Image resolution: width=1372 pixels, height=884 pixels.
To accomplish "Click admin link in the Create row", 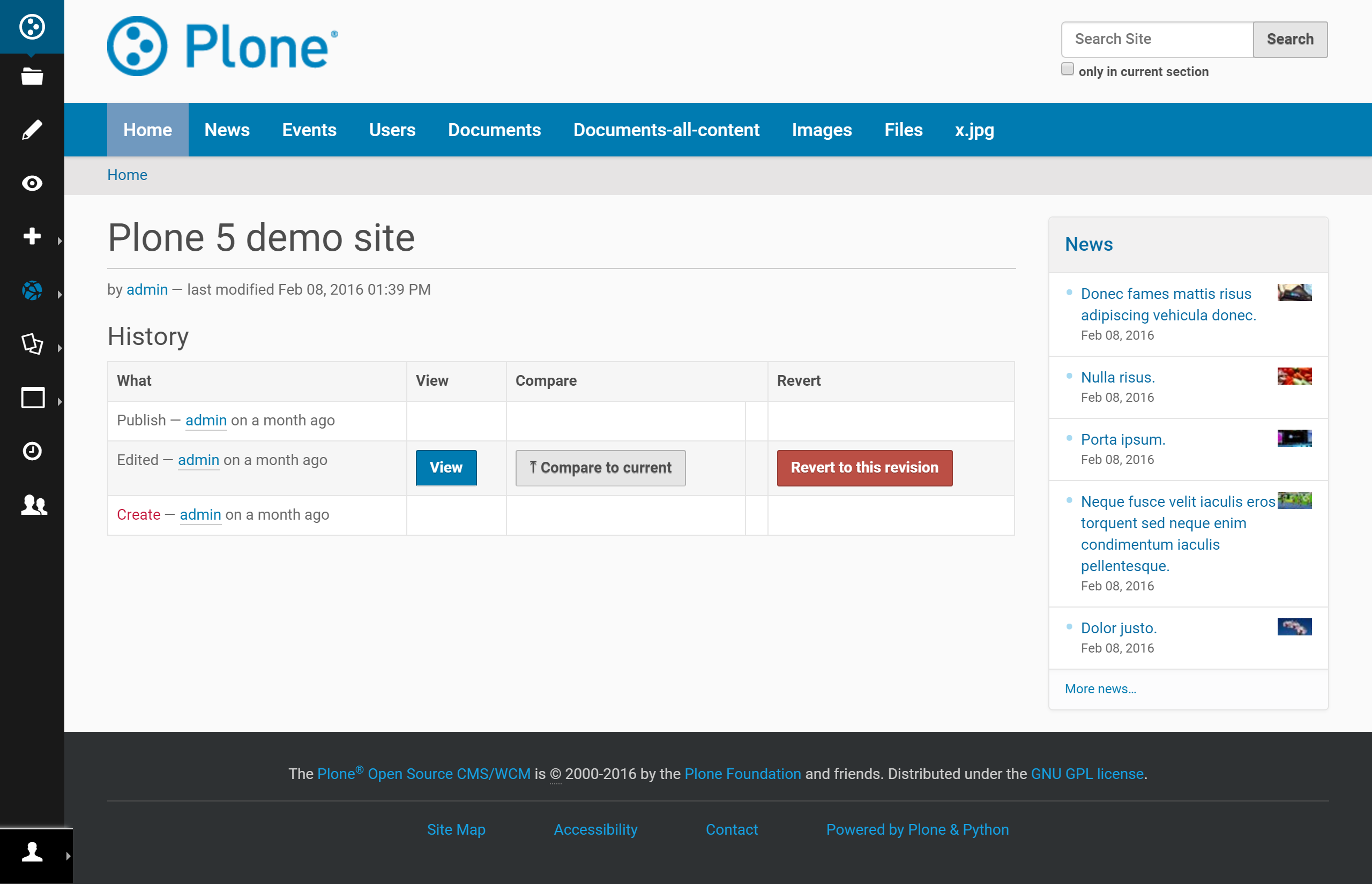I will tap(200, 514).
